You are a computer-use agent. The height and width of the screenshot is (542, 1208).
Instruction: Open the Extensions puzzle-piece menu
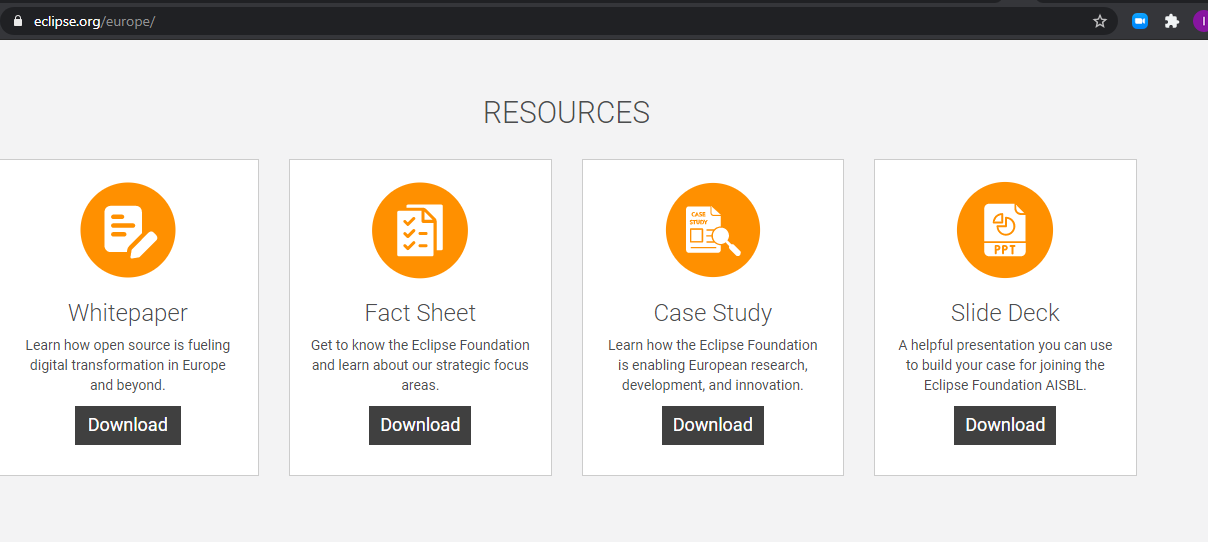[1172, 21]
